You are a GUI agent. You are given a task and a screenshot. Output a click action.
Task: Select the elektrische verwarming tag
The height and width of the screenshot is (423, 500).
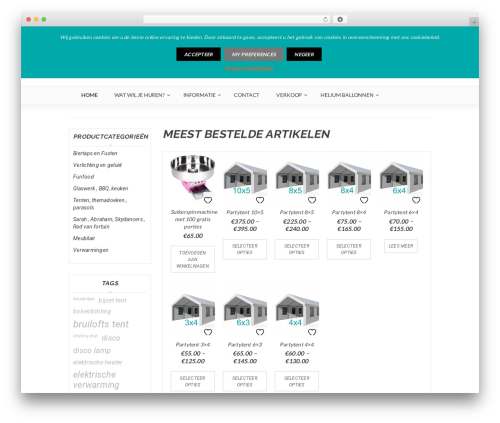pos(96,380)
